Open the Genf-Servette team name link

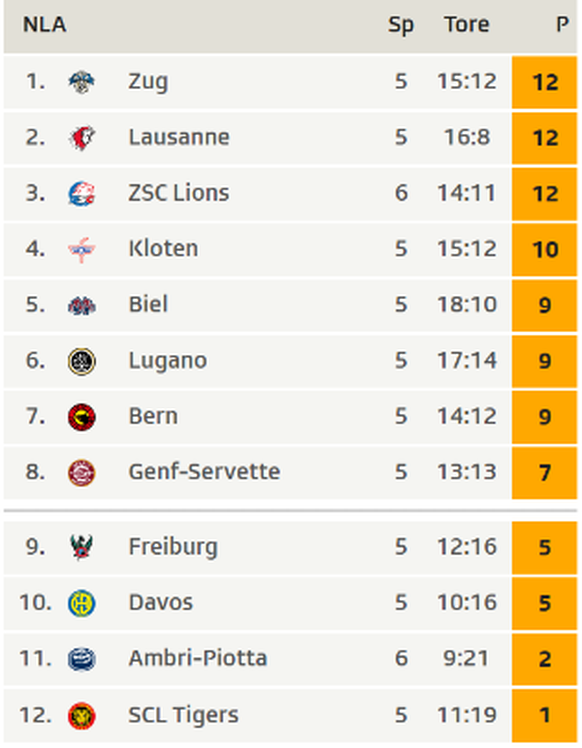point(204,472)
